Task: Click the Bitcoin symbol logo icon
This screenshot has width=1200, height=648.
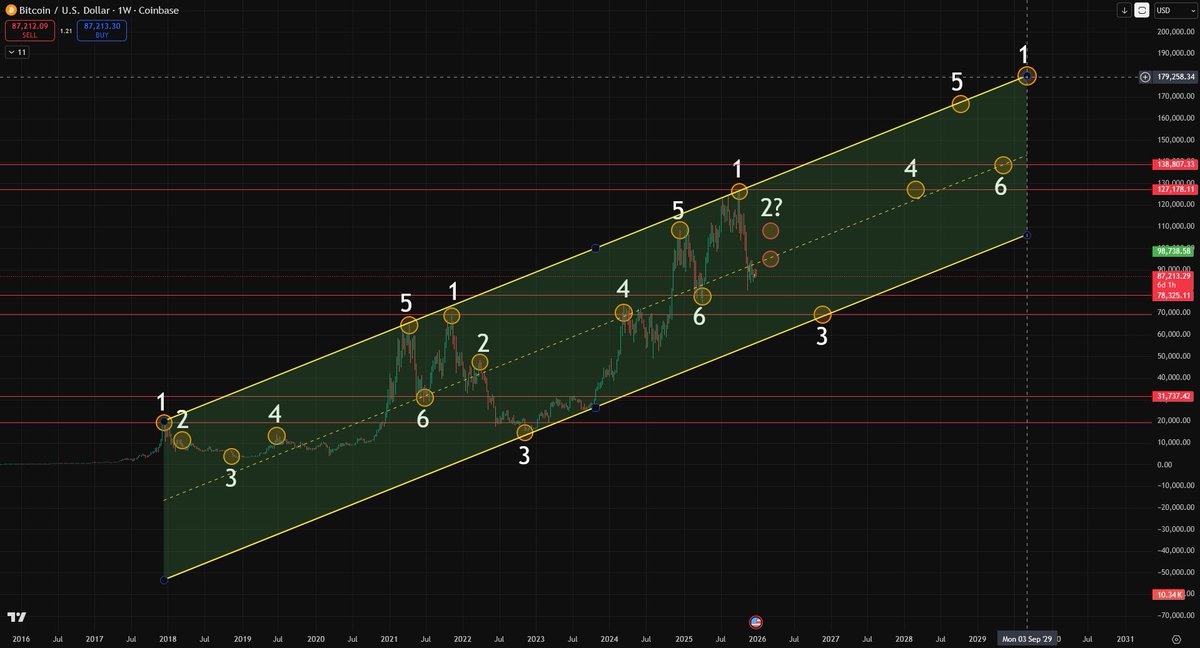Action: (13, 10)
